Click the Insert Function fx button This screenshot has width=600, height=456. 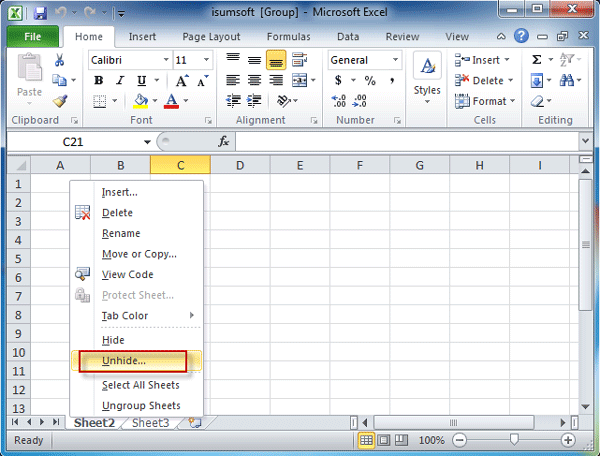[223, 142]
